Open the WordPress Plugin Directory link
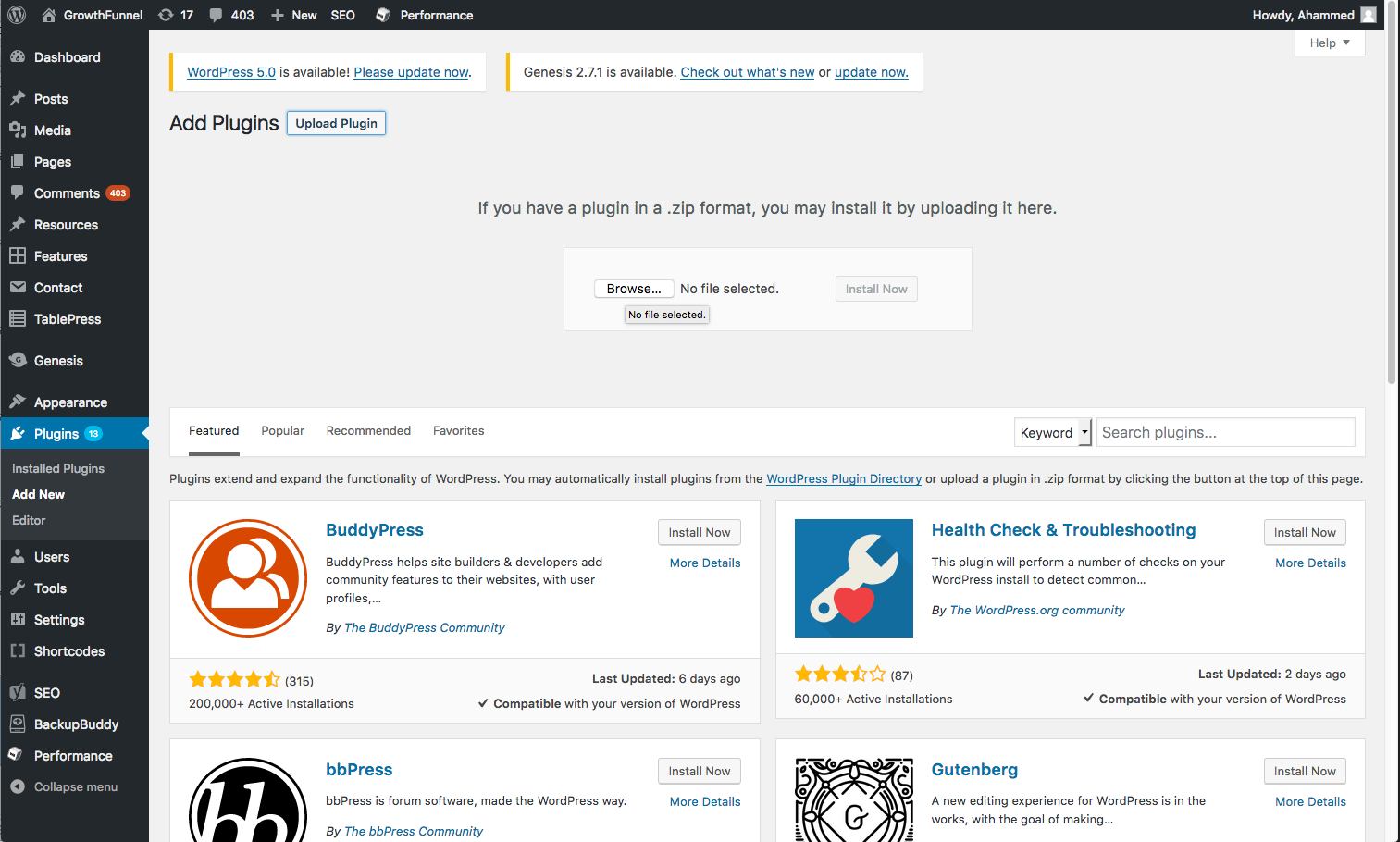 843,479
